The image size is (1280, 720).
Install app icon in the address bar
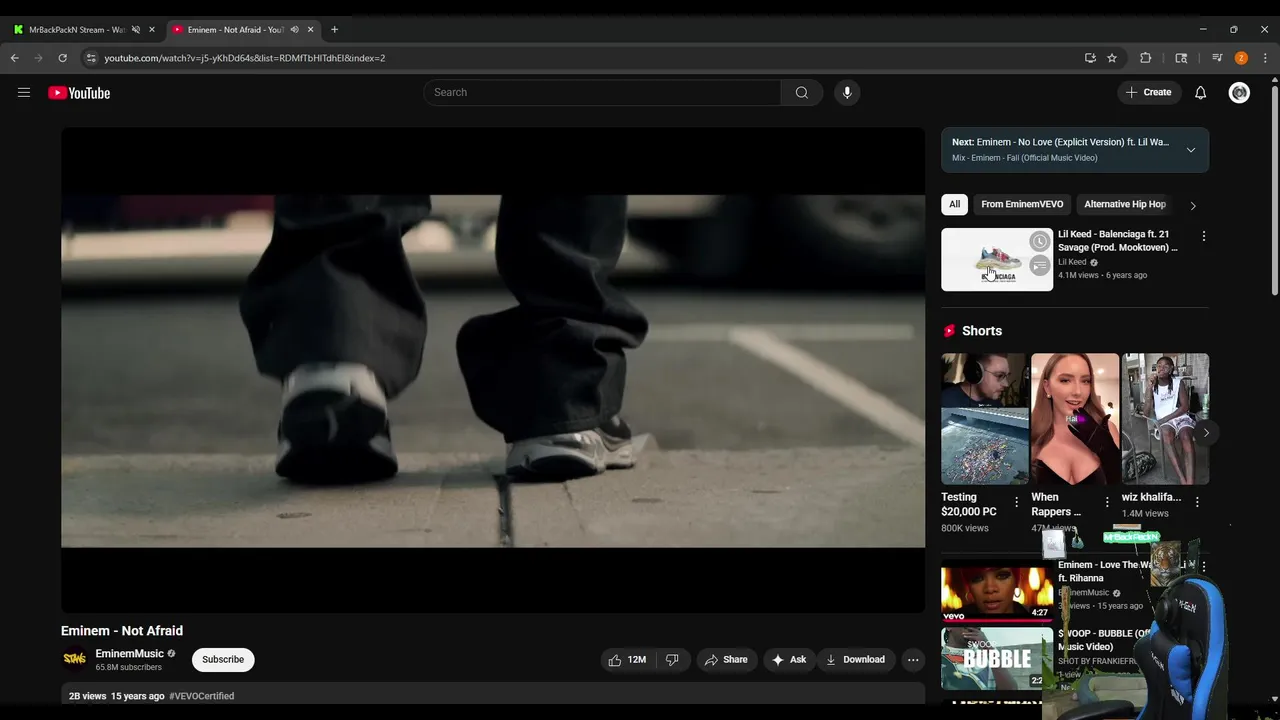click(1090, 58)
